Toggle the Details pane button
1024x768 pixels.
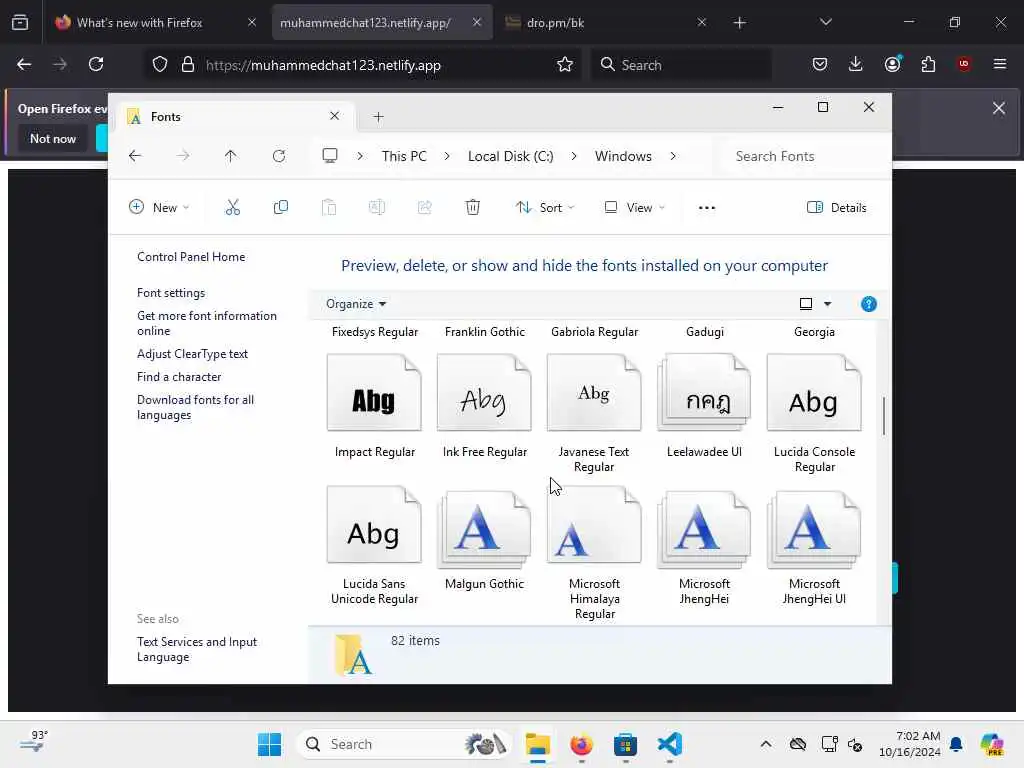click(x=837, y=208)
